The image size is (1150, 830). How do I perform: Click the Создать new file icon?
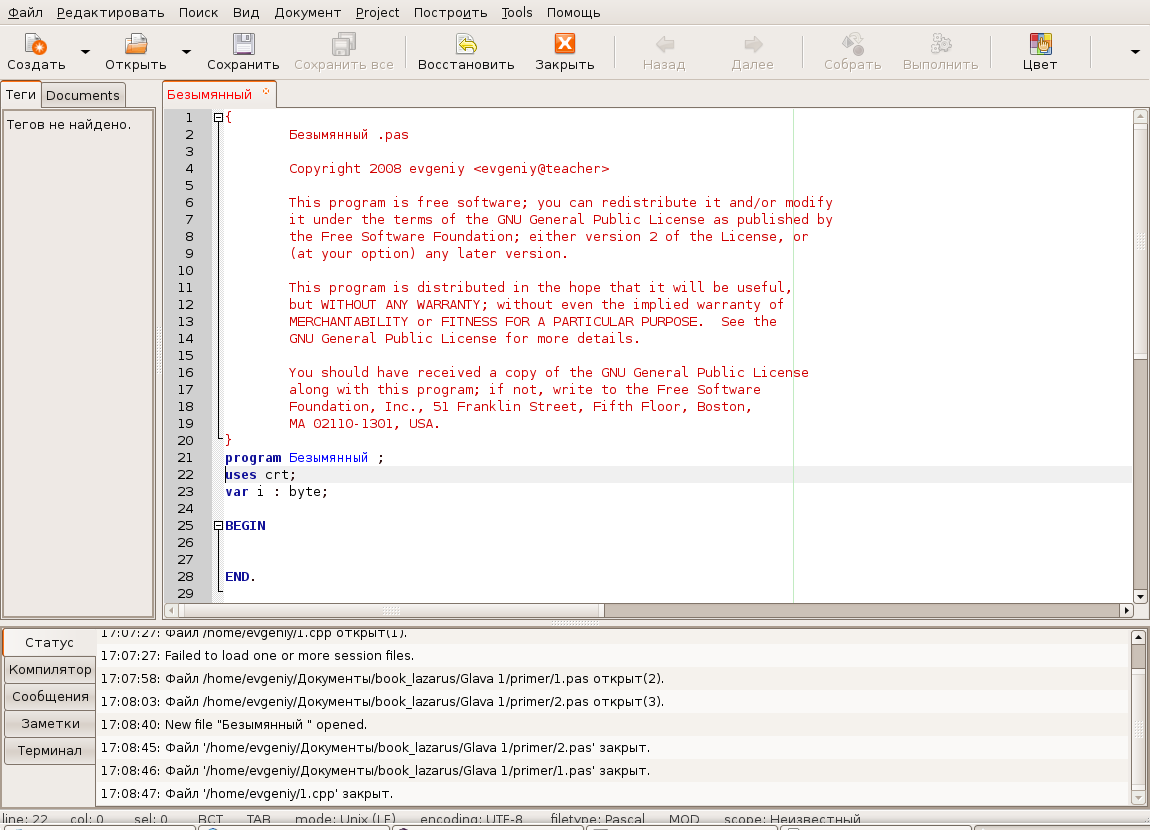[35, 44]
